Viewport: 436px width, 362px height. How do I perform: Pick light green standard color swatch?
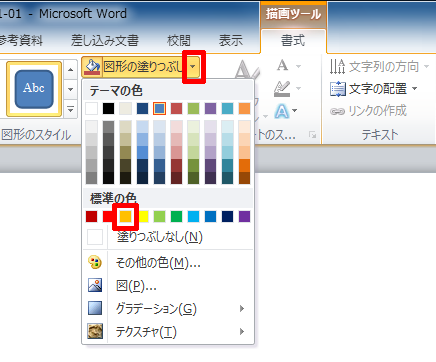click(160, 216)
